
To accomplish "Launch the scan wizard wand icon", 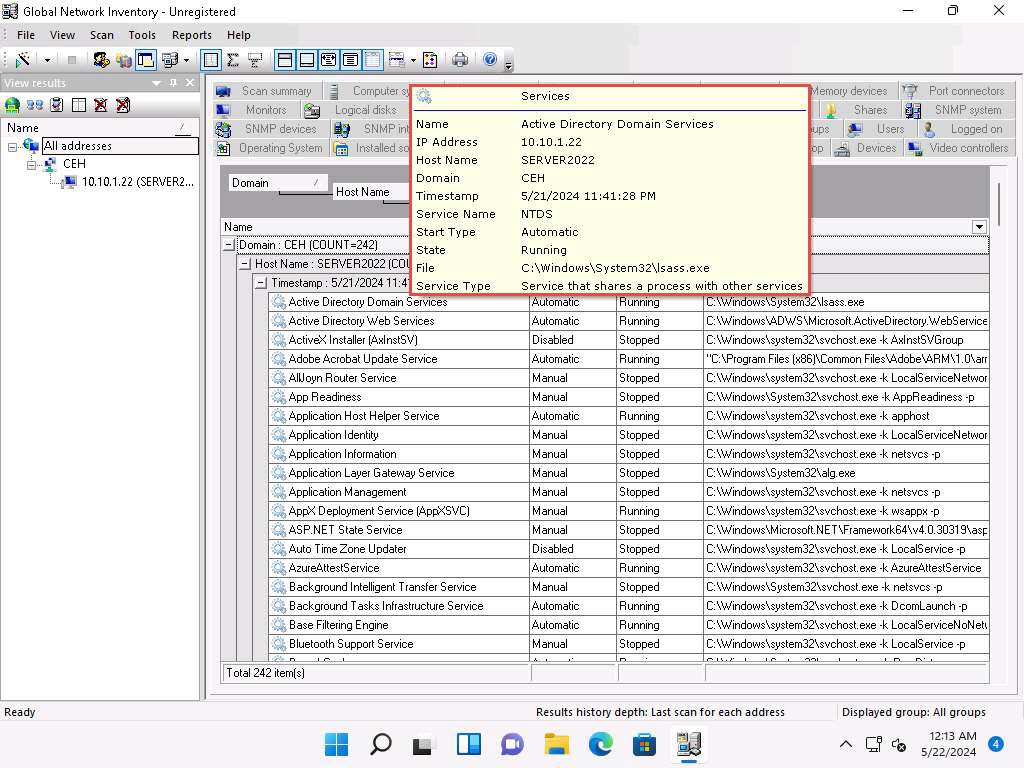I will pos(22,60).
